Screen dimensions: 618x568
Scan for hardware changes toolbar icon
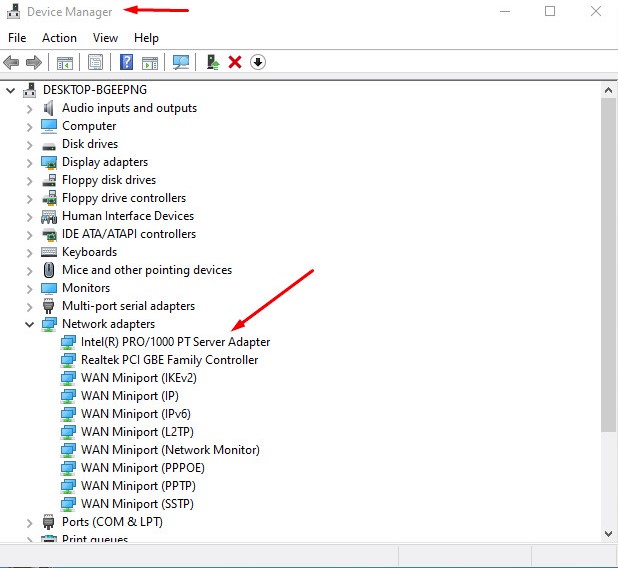pyautogui.click(x=181, y=62)
